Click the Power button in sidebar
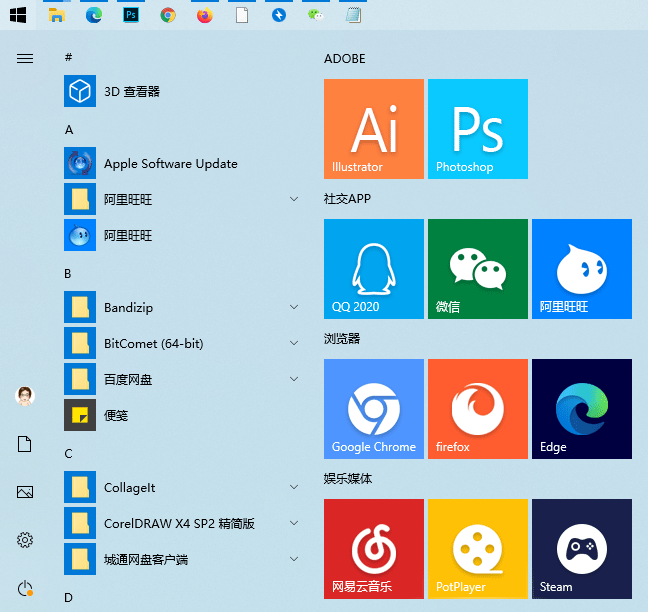648x612 pixels. pyautogui.click(x=25, y=588)
